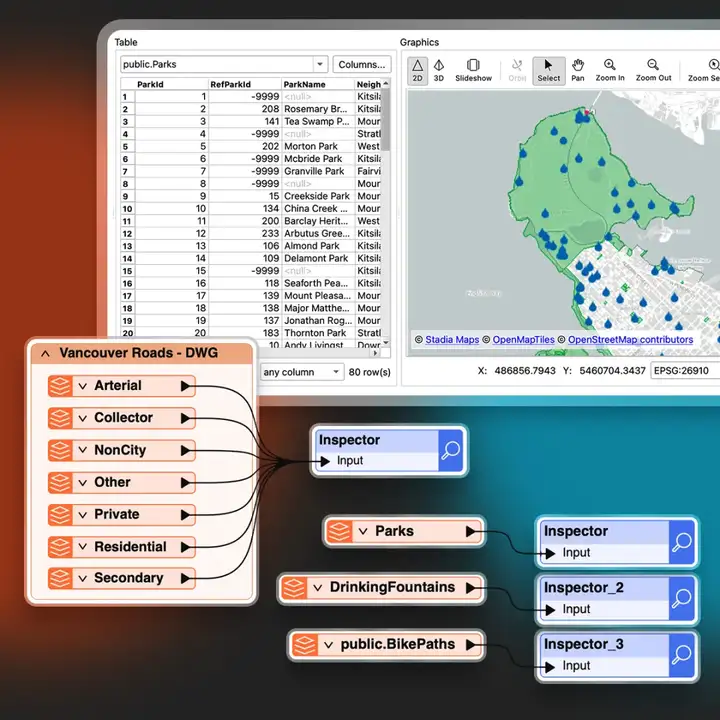Viewport: 720px width, 720px height.
Task: Click the Arterial output port arrow
Action: pos(186,386)
